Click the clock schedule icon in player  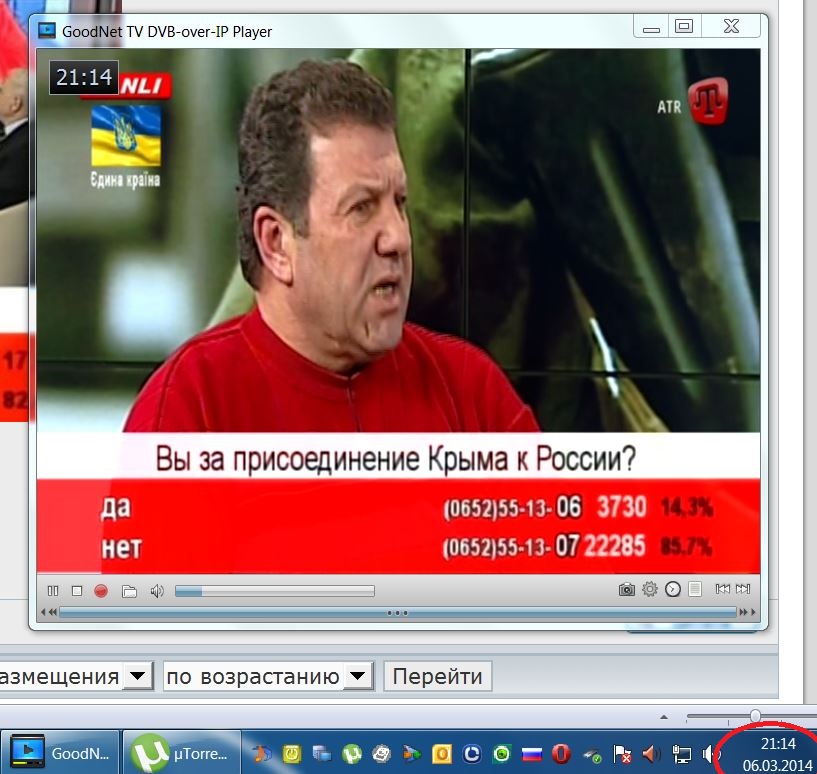coord(673,590)
